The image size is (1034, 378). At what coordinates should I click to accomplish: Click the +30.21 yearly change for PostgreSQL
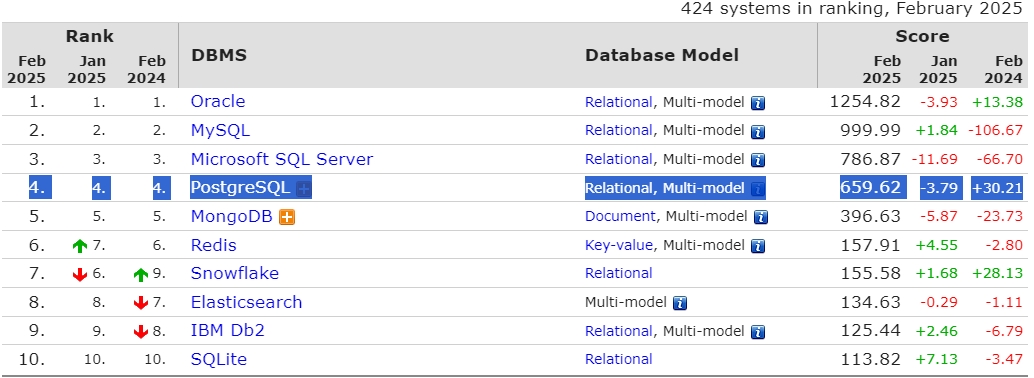[x=997, y=188]
